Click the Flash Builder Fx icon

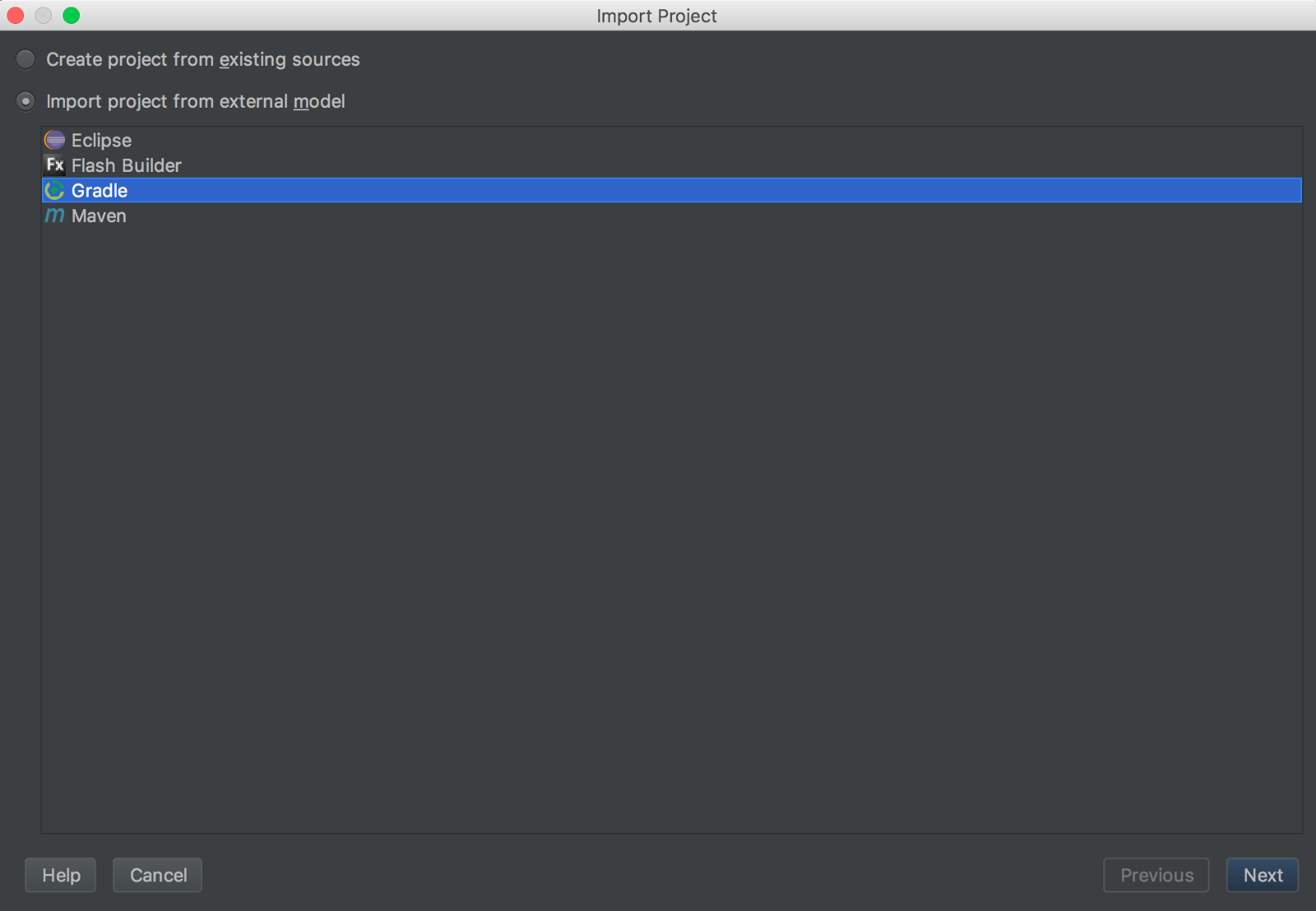[x=54, y=165]
